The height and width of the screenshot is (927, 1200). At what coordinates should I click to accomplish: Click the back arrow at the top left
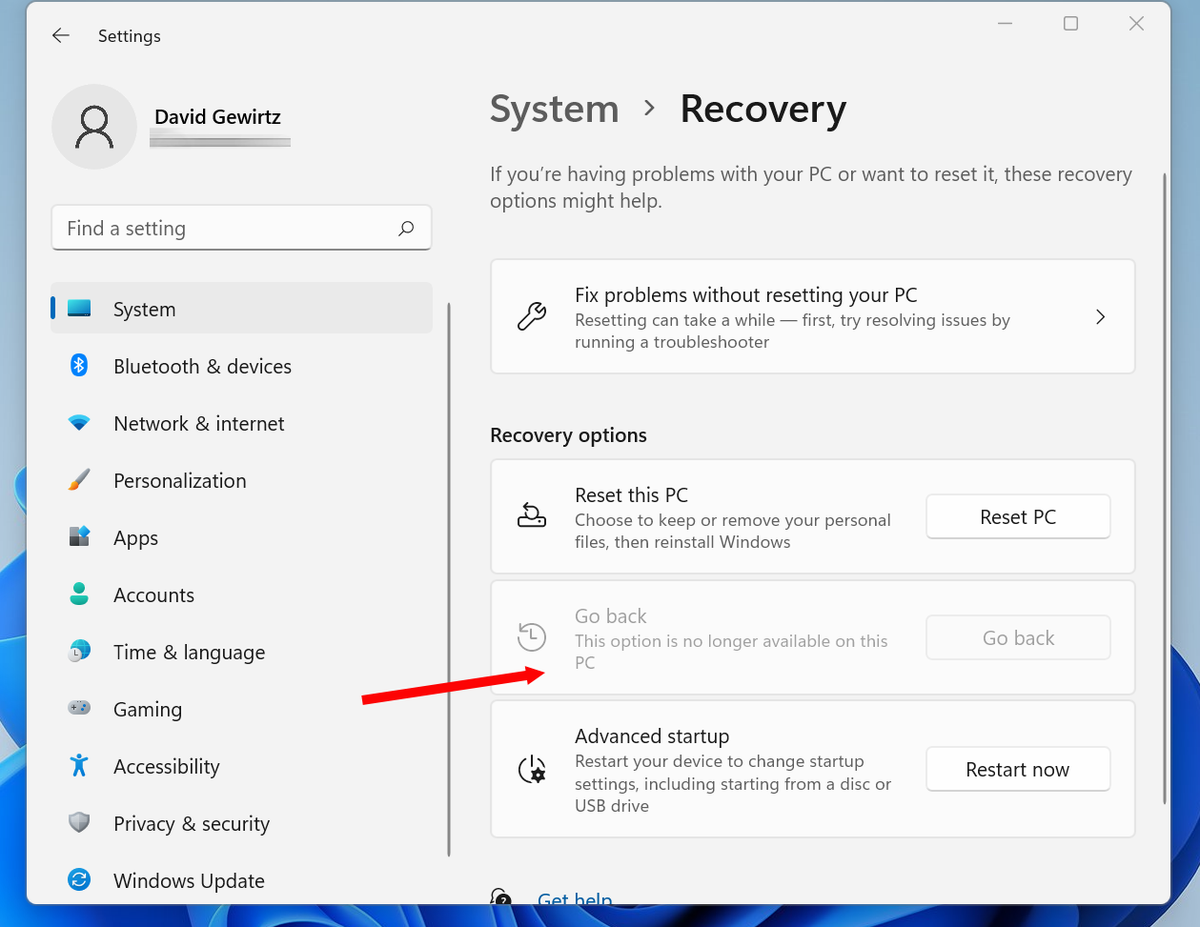60,35
